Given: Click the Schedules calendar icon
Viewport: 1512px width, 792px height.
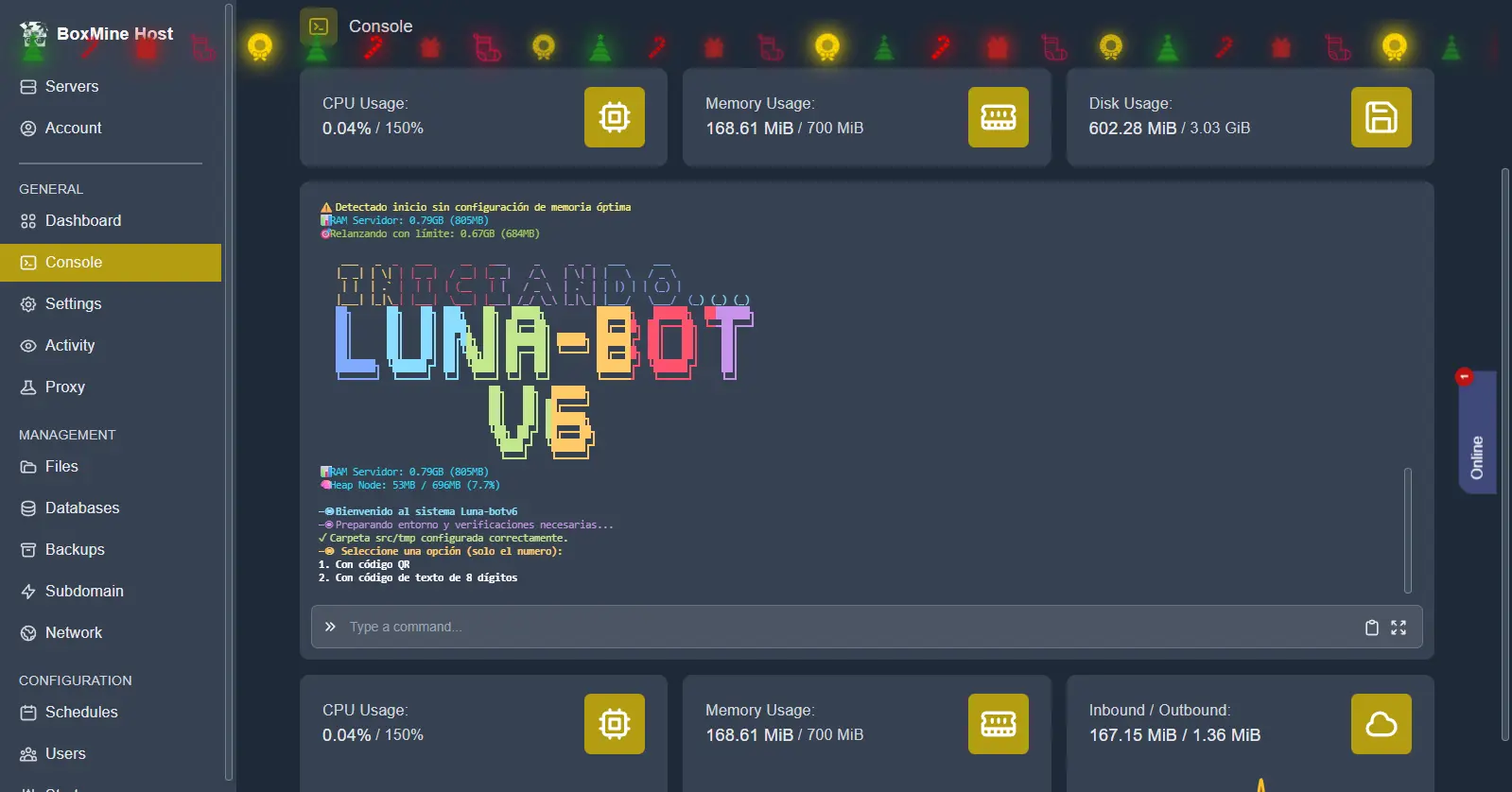Looking at the screenshot, I should point(28,712).
